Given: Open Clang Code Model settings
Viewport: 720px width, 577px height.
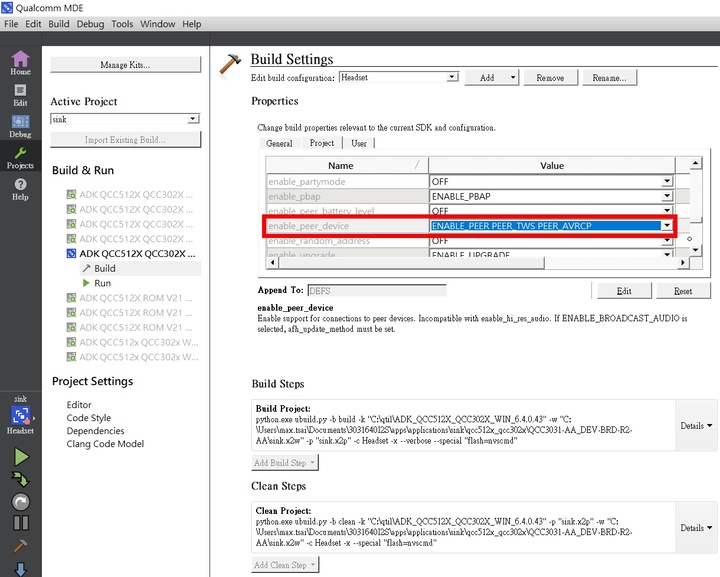Looking at the screenshot, I should 105,444.
